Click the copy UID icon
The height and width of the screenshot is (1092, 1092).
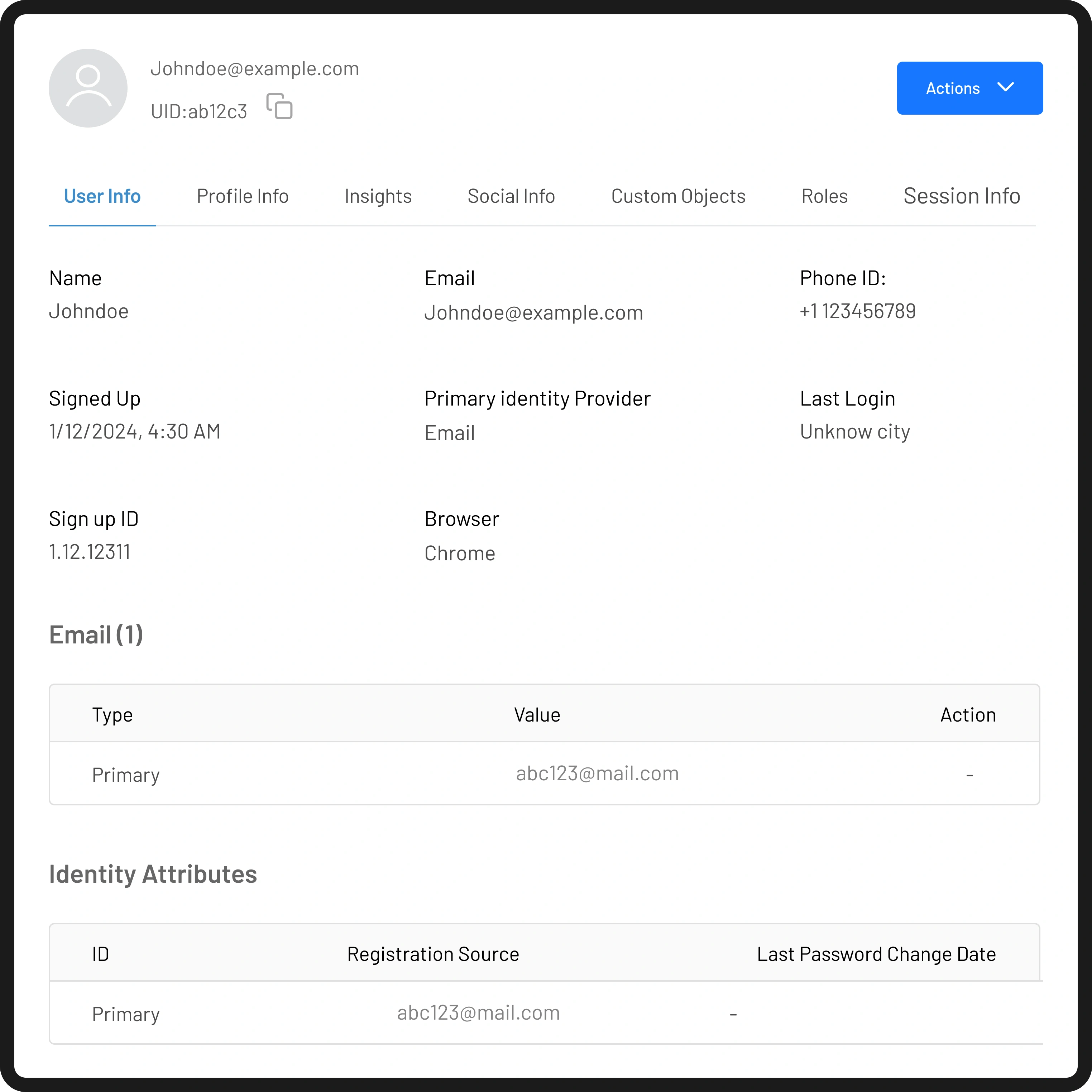(279, 106)
